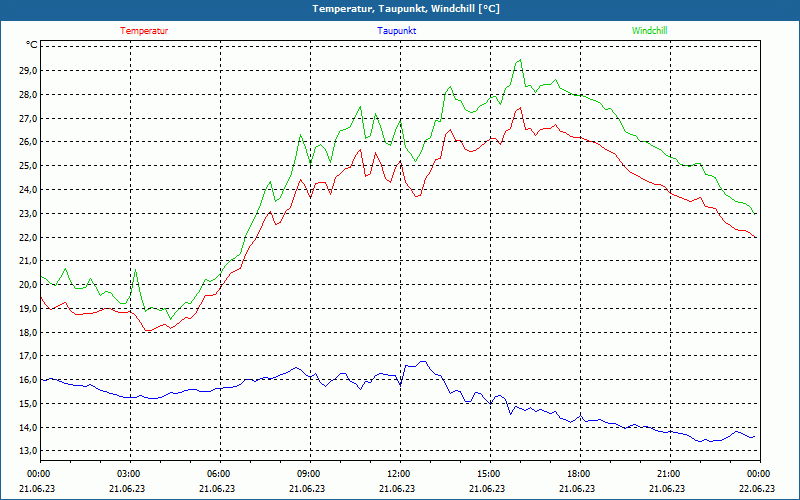This screenshot has width=800, height=500.
Task: Click the 25,0 y-axis value
Action: click(x=29, y=166)
